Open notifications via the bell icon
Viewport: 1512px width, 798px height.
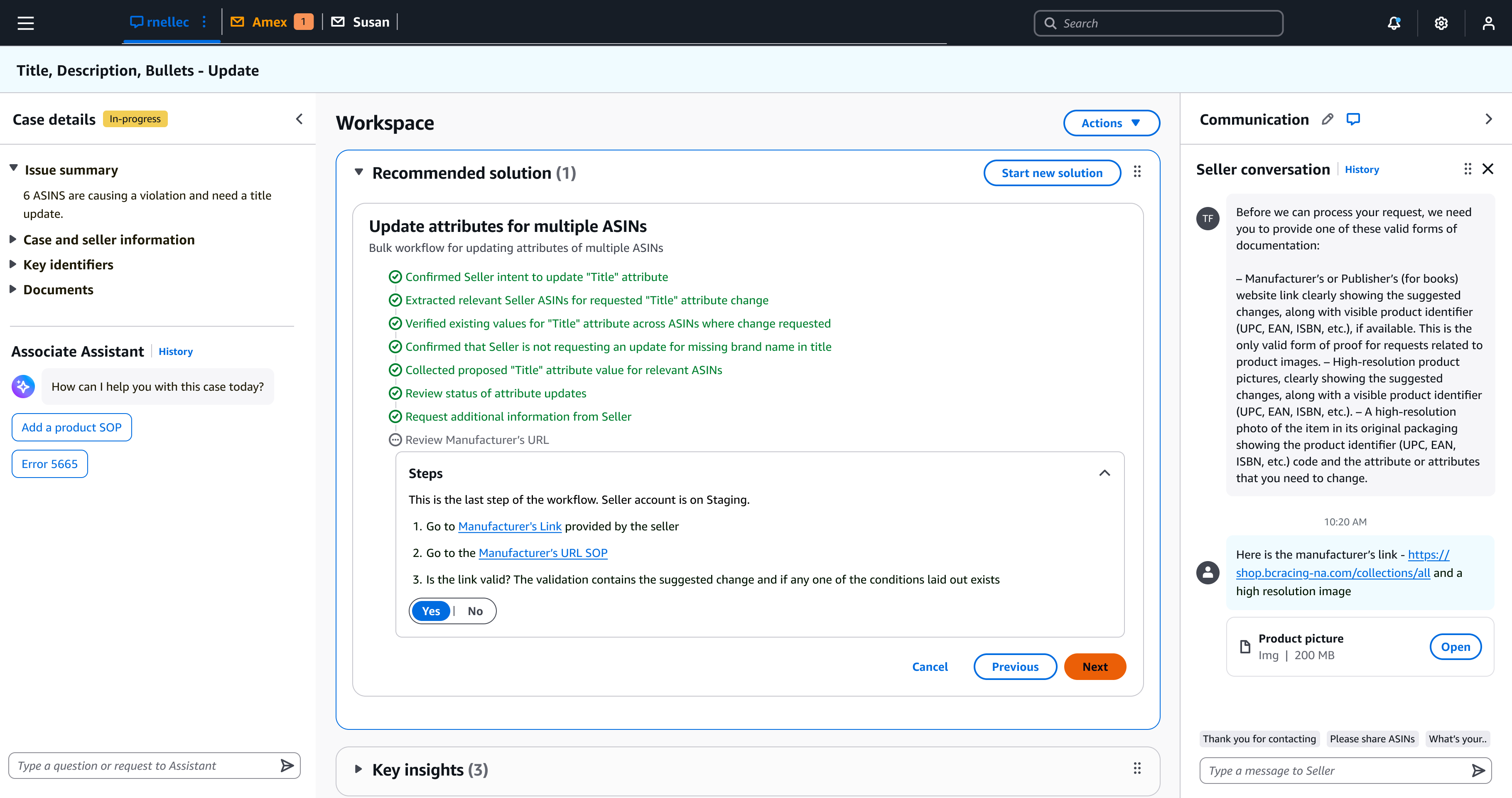[x=1394, y=23]
